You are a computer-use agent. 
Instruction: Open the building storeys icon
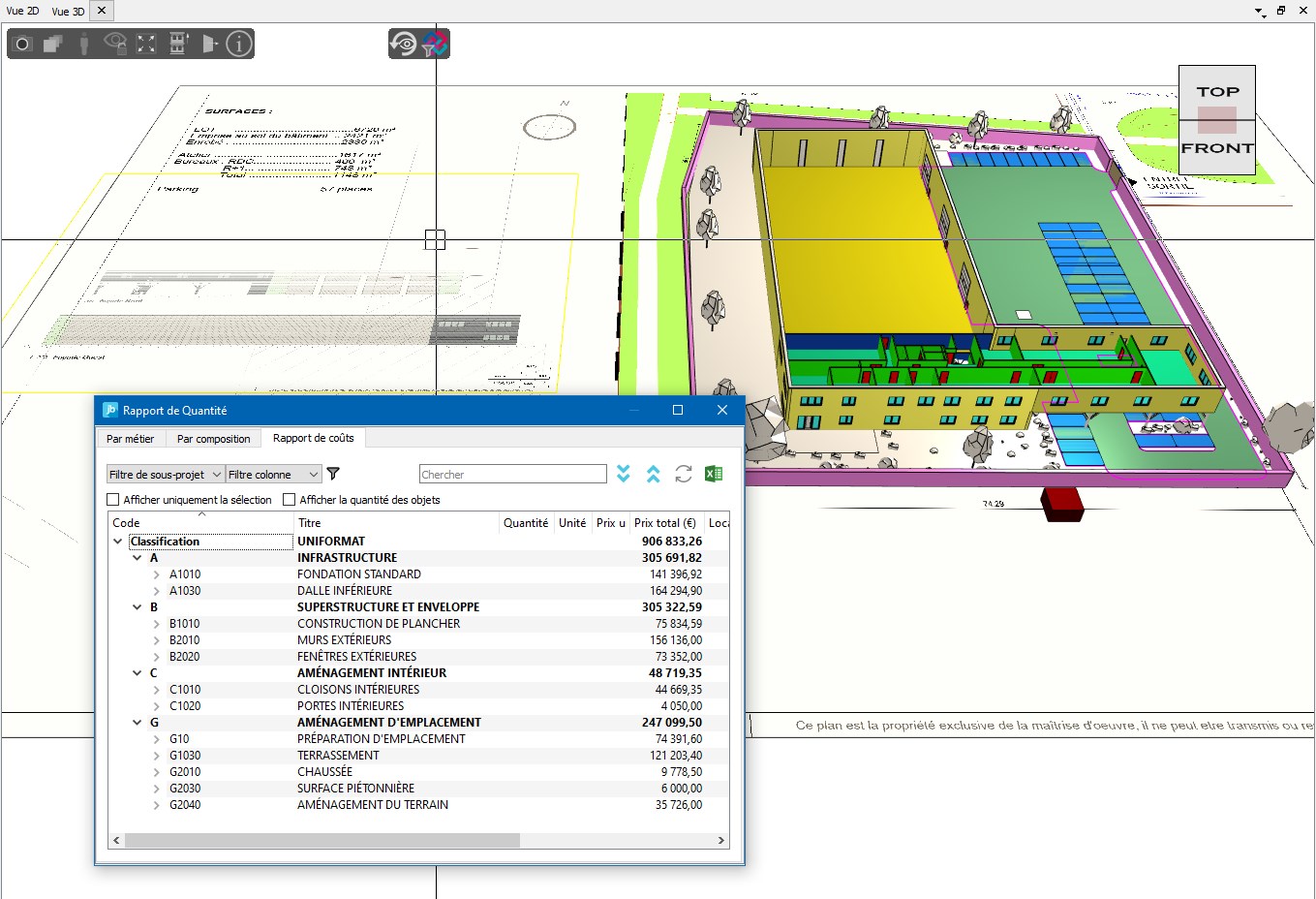pos(178,44)
